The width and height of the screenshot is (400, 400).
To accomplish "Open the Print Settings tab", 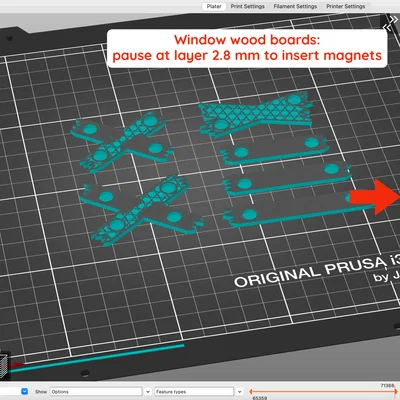I will point(247,6).
